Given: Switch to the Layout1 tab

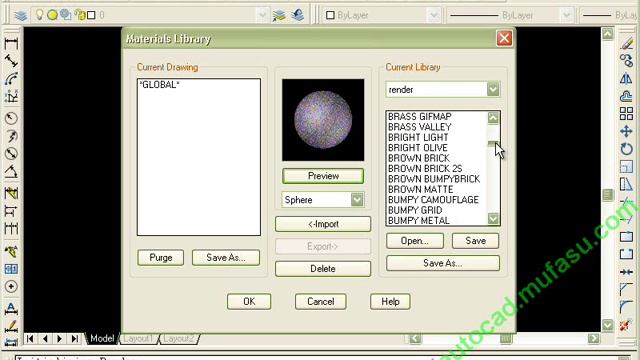Looking at the screenshot, I should coord(138,338).
